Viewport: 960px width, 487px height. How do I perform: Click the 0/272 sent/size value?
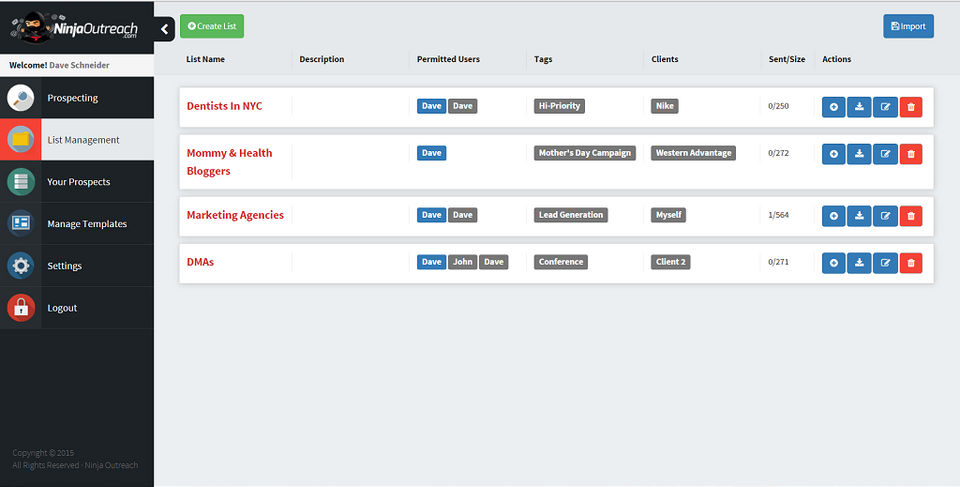(778, 153)
